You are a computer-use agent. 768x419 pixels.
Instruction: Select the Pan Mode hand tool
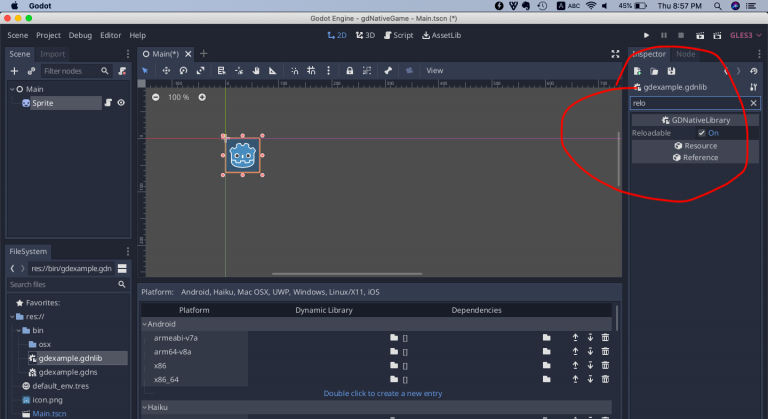click(x=256, y=71)
